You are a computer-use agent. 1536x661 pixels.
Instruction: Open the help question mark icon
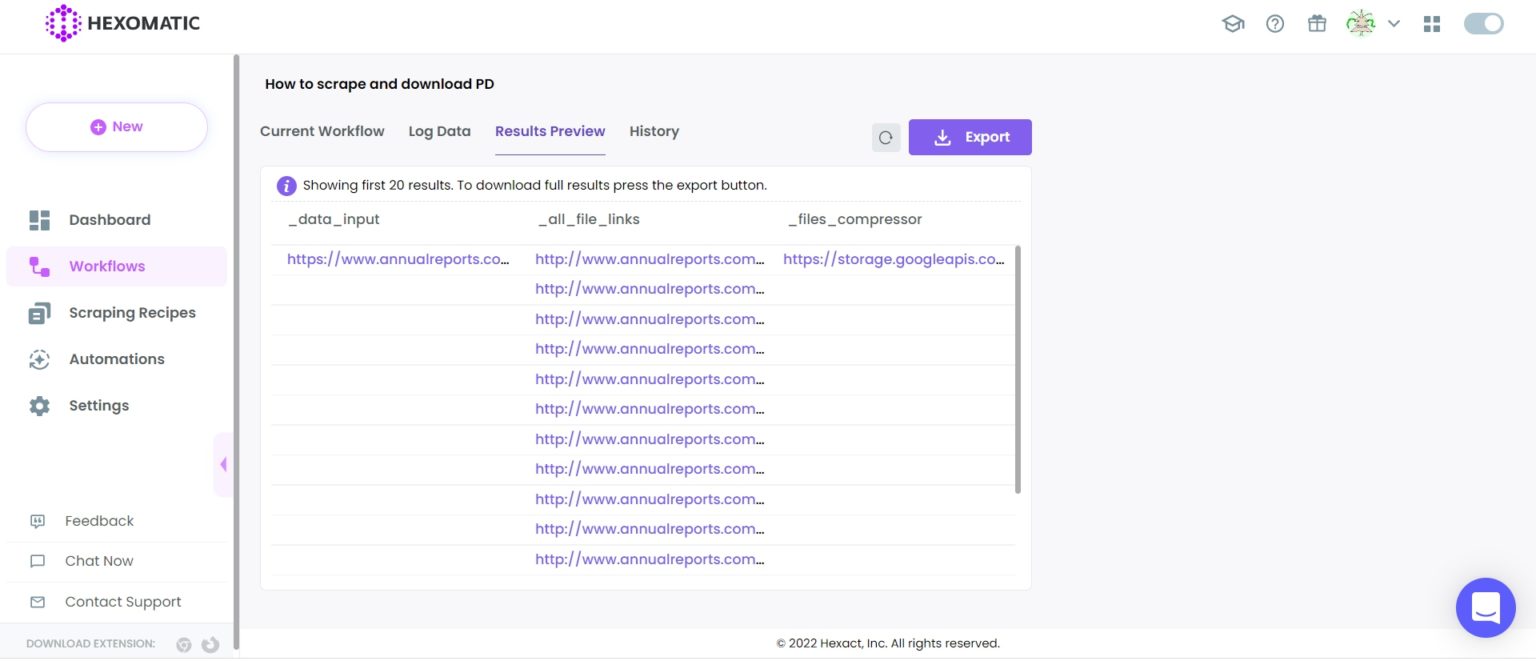[1275, 24]
